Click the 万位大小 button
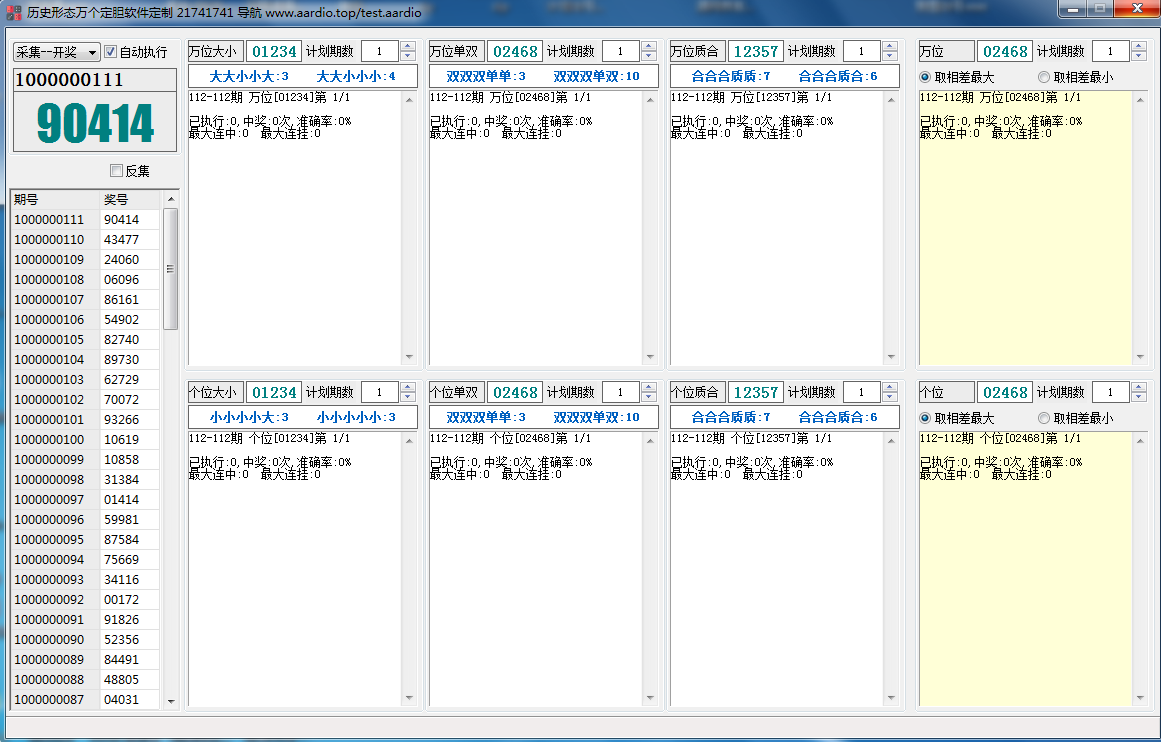 click(215, 51)
